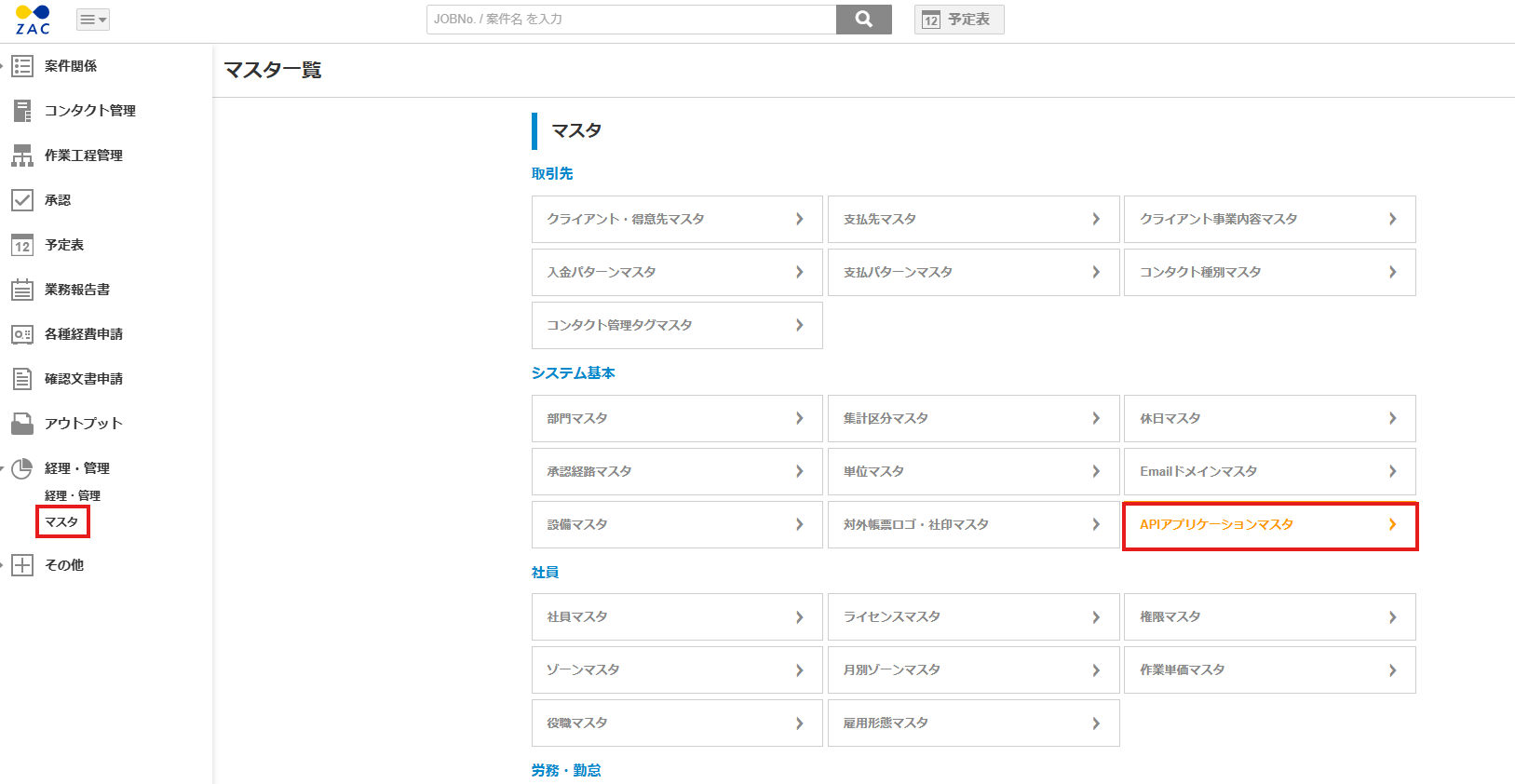This screenshot has width=1515, height=784.
Task: Click the 対外帳票ロゴ・社印マスタ chevron arrow
Action: pyautogui.click(x=1096, y=525)
